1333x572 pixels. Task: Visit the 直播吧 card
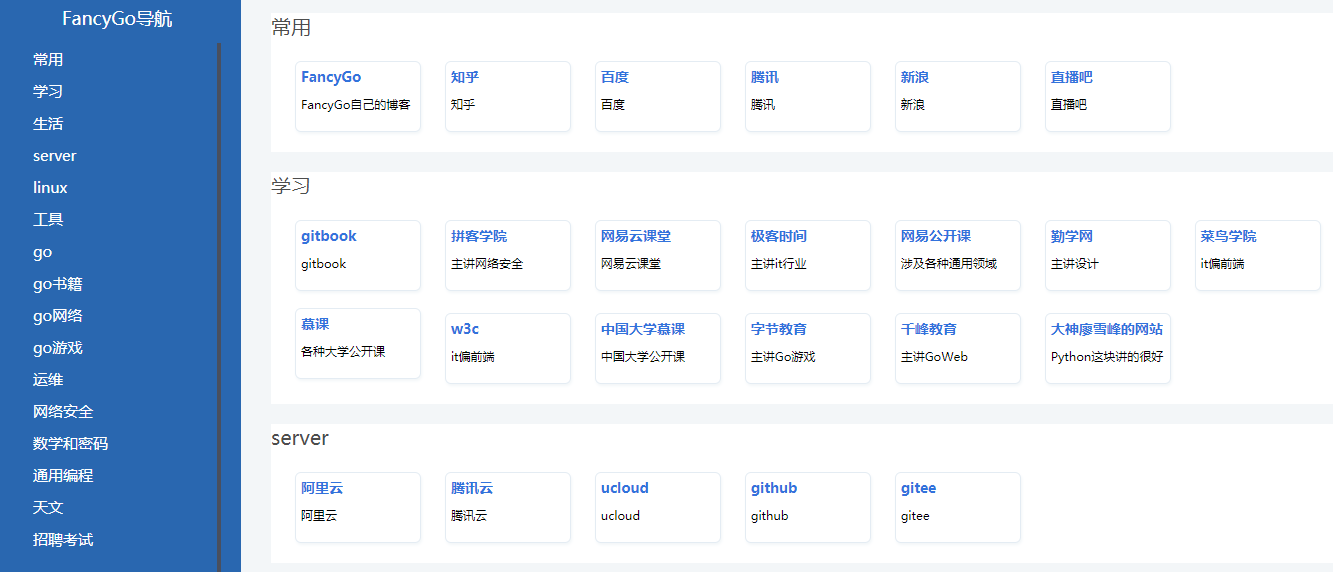pos(1108,96)
